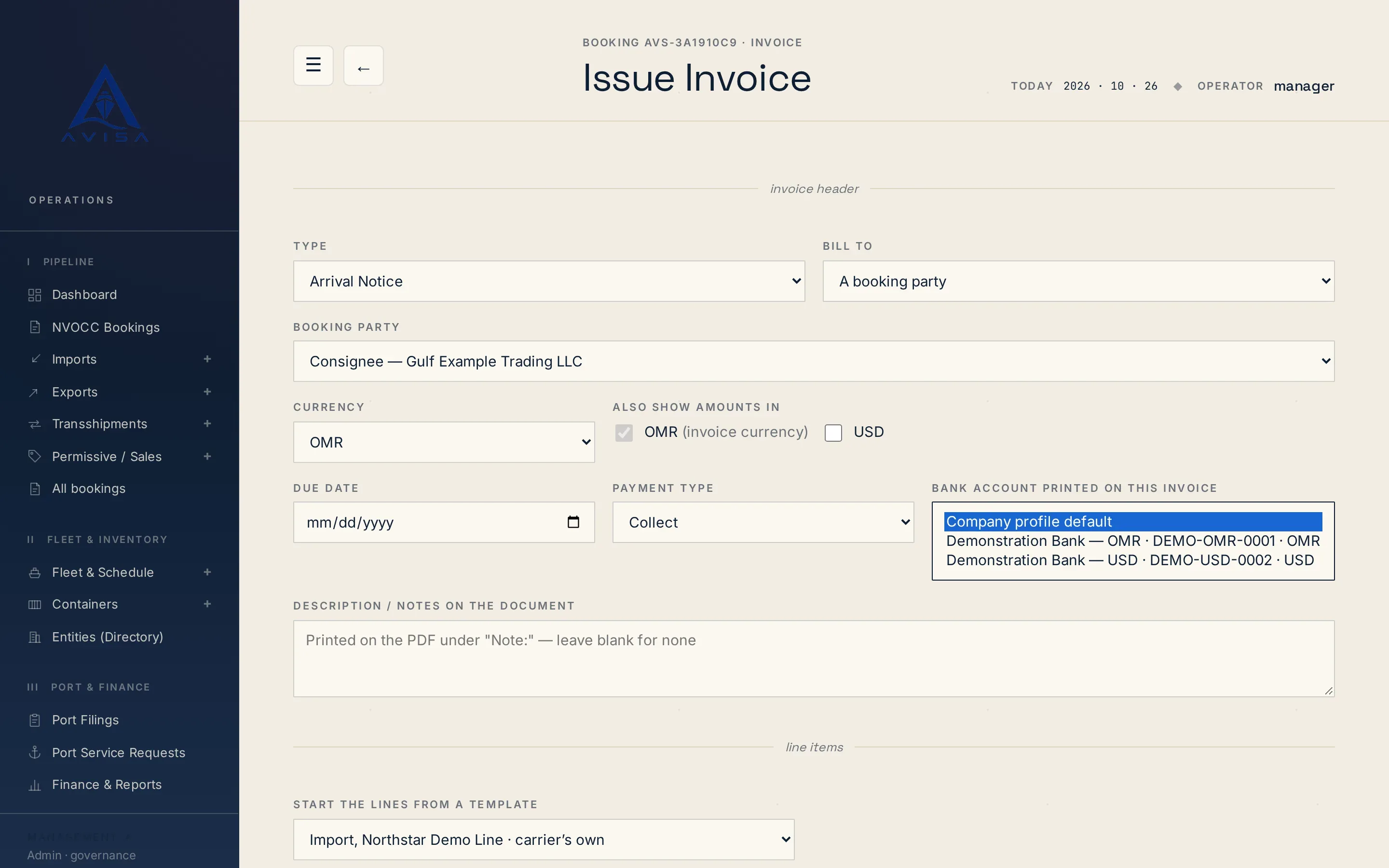This screenshot has height=868, width=1389.
Task: Expand the Containers submenu plus
Action: (x=207, y=604)
